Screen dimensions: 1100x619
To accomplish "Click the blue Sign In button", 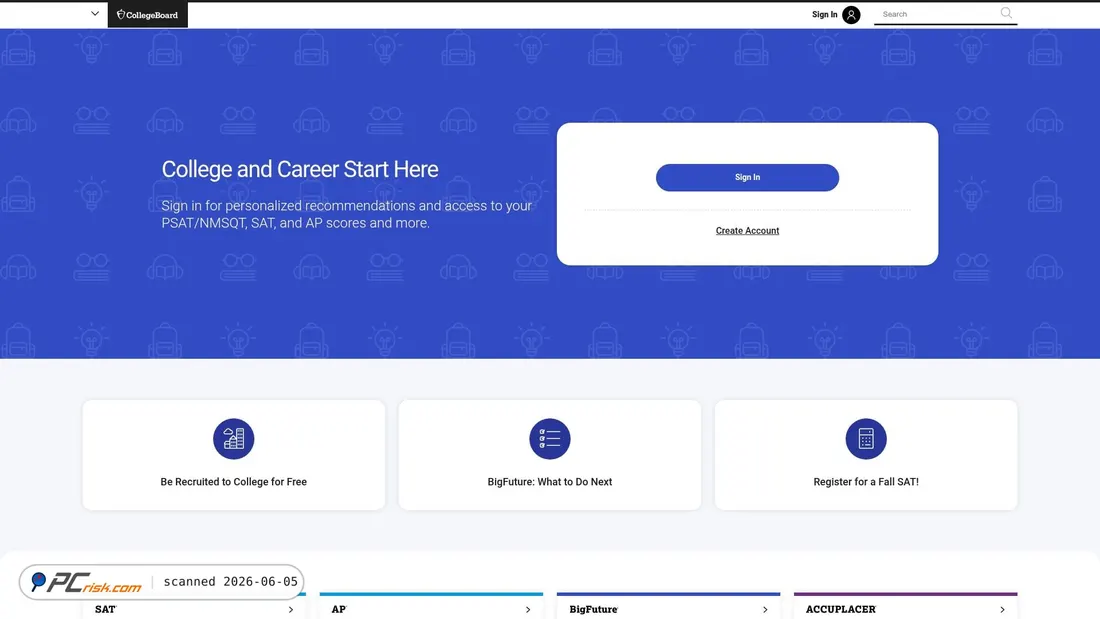I will tap(747, 178).
